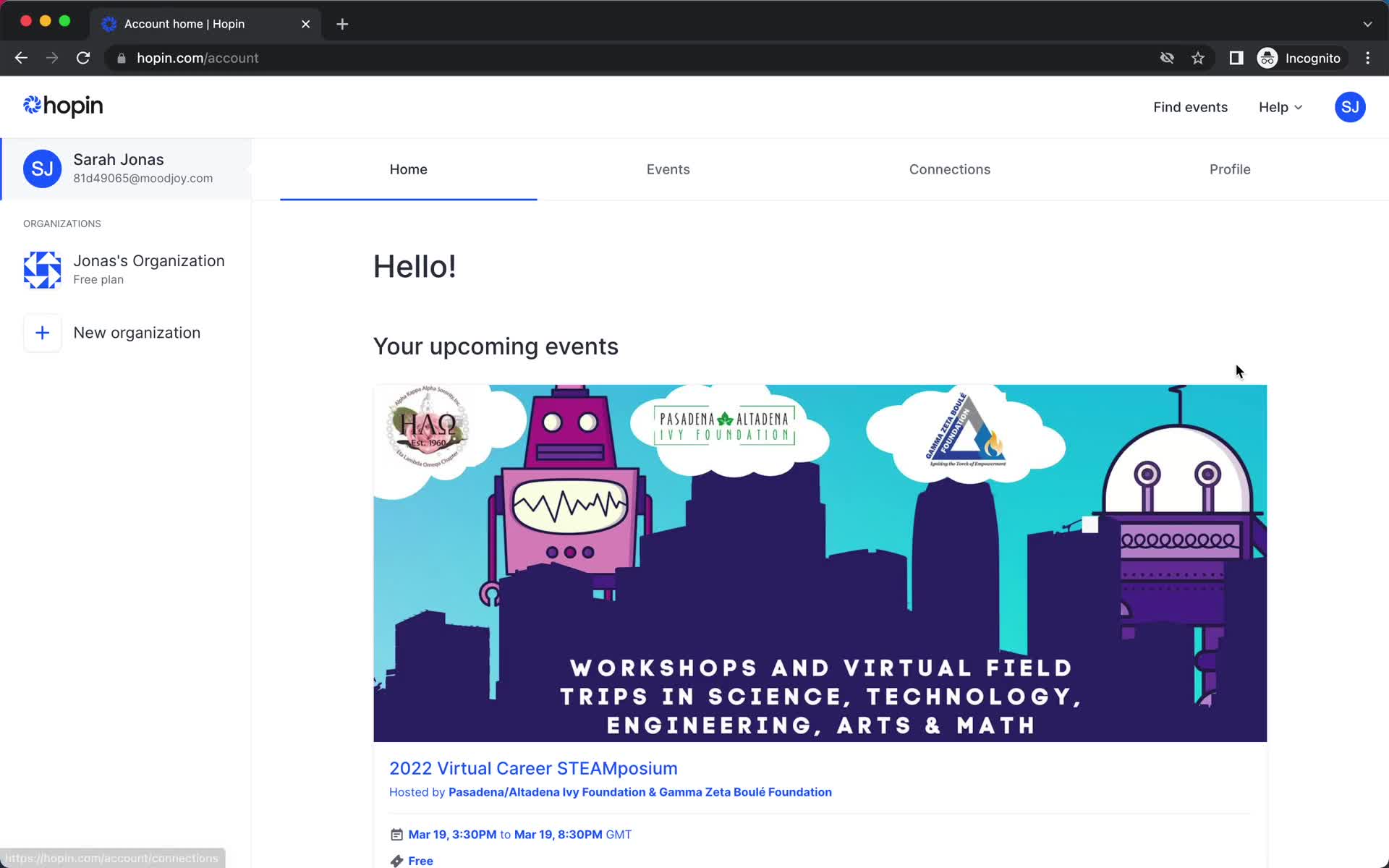Screen dimensions: 1389x868
Task: Toggle the browser side panel icon
Action: coord(1236,58)
